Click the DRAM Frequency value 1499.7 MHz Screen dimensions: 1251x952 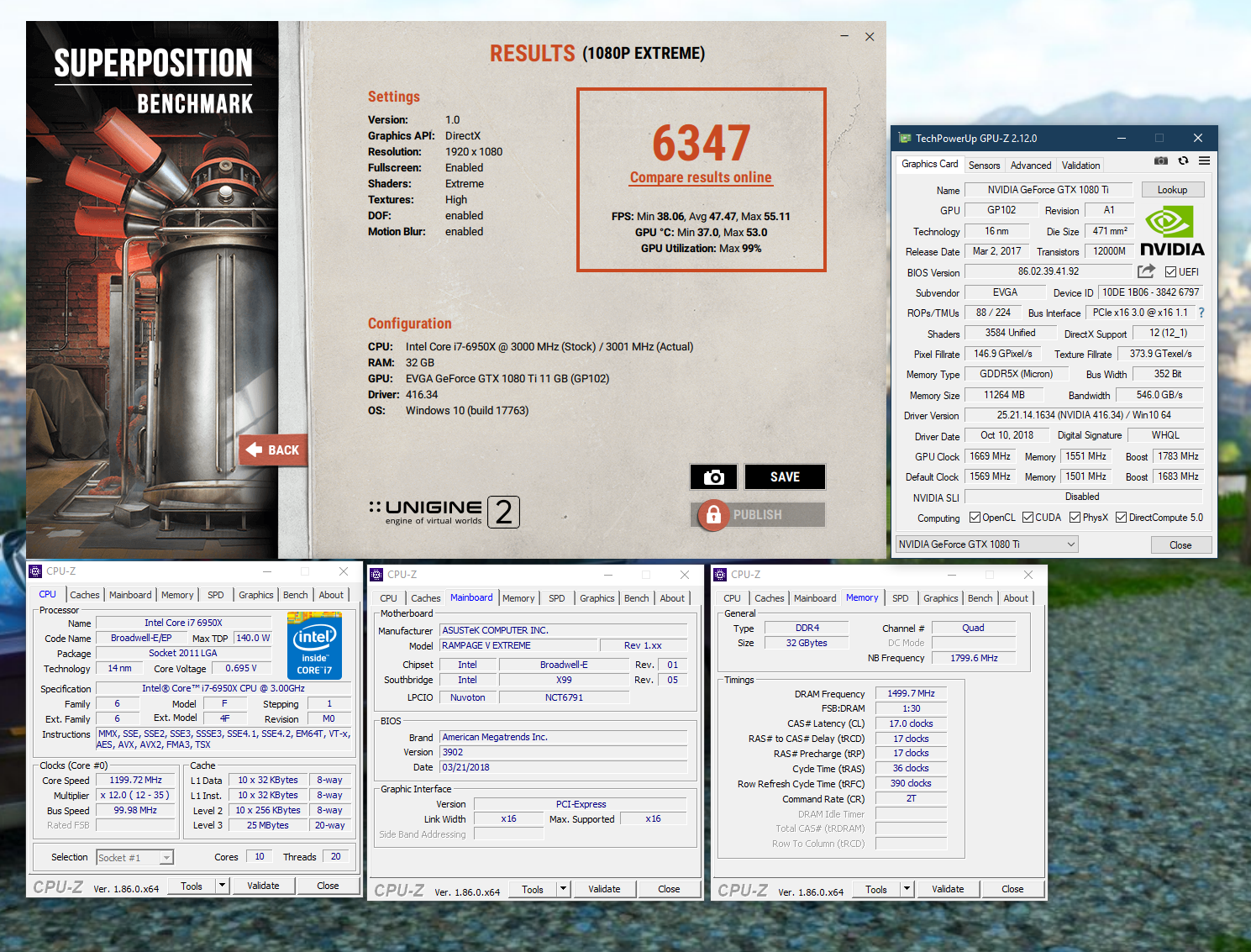click(x=911, y=693)
